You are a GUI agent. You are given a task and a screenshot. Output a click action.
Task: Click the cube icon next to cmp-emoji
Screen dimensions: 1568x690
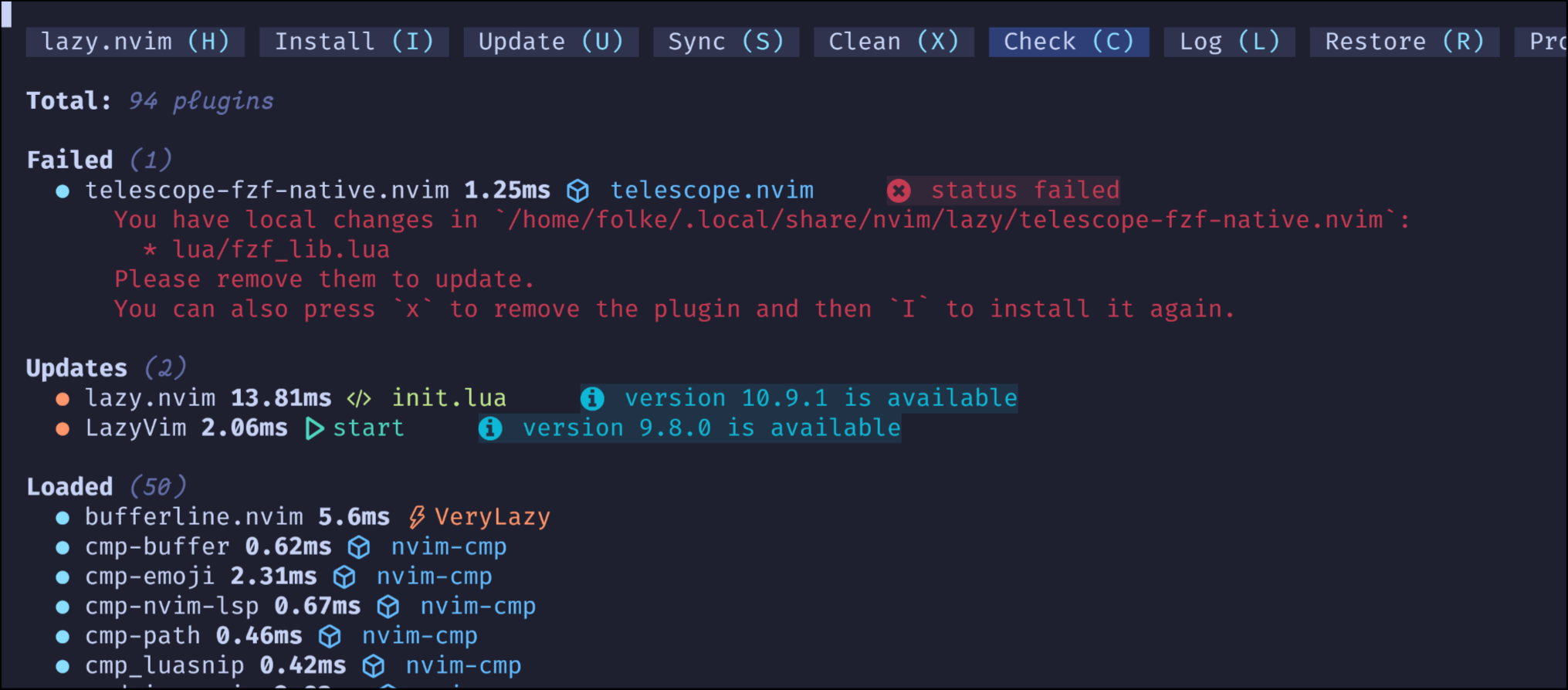tap(344, 576)
